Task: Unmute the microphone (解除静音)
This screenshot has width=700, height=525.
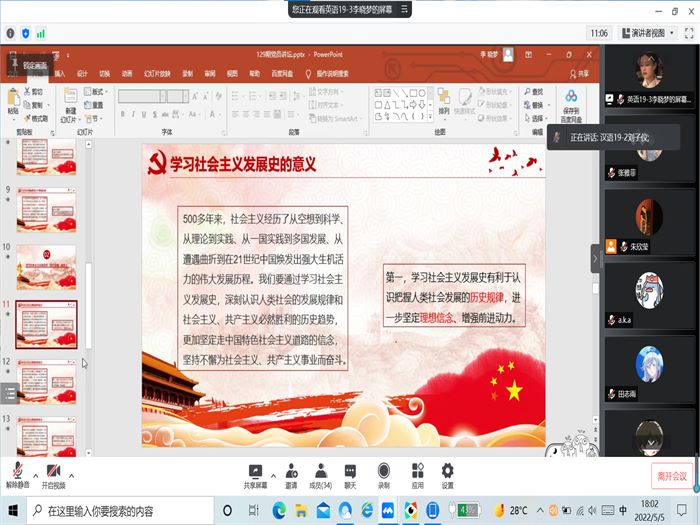Action: [17, 474]
